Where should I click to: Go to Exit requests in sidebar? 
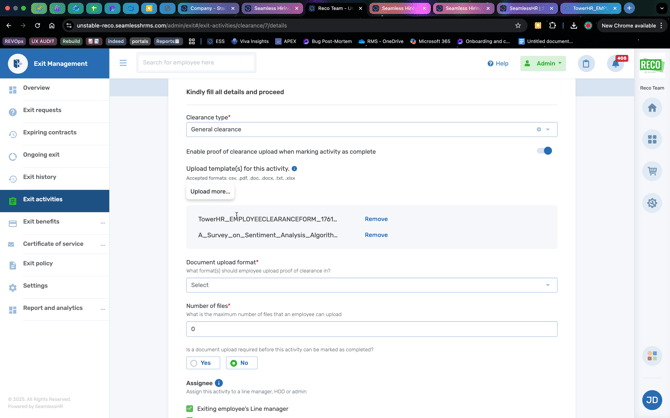click(x=42, y=110)
